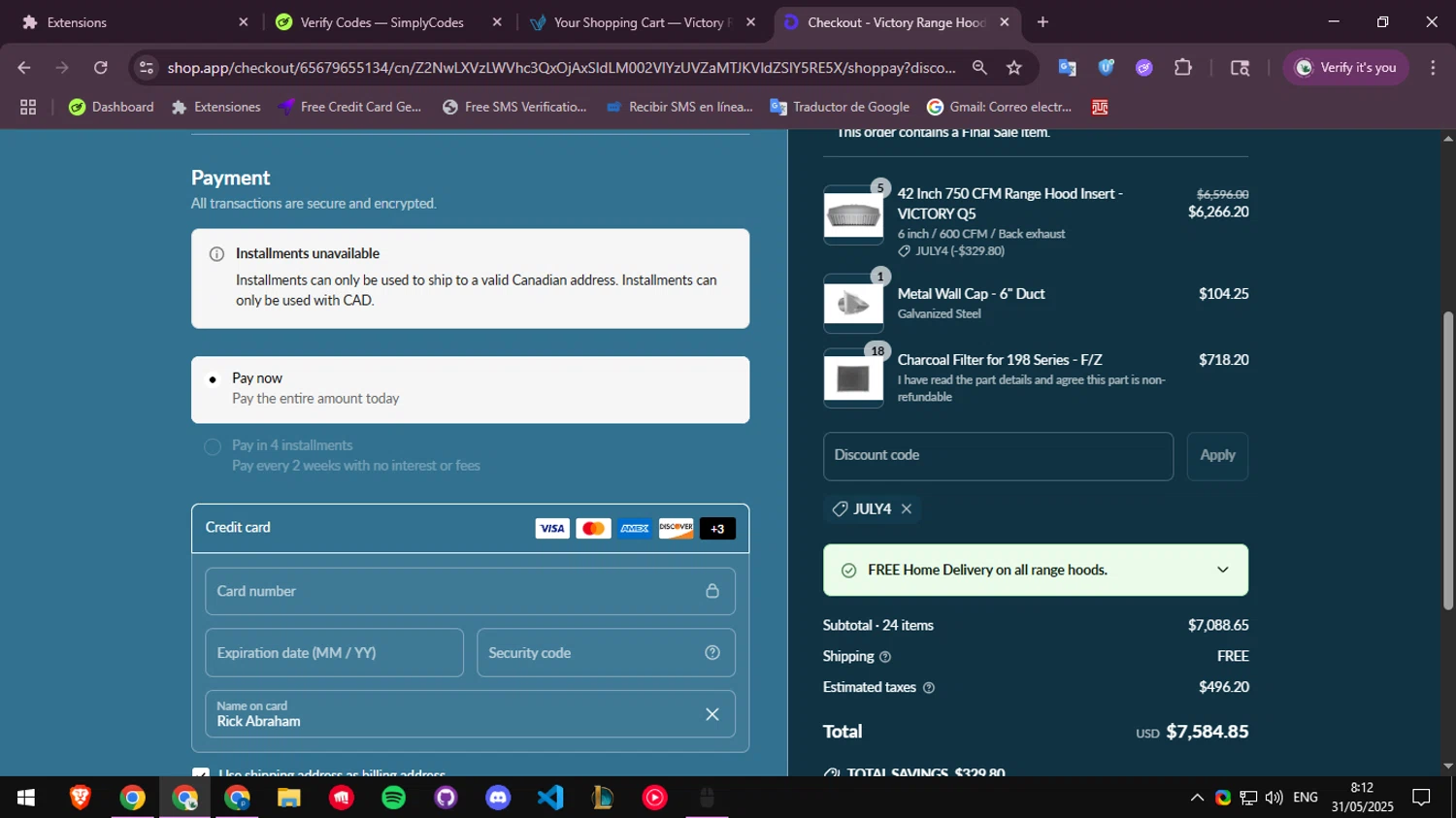1456x818 pixels.
Task: Focus the Discount code field
Action: pyautogui.click(x=998, y=456)
